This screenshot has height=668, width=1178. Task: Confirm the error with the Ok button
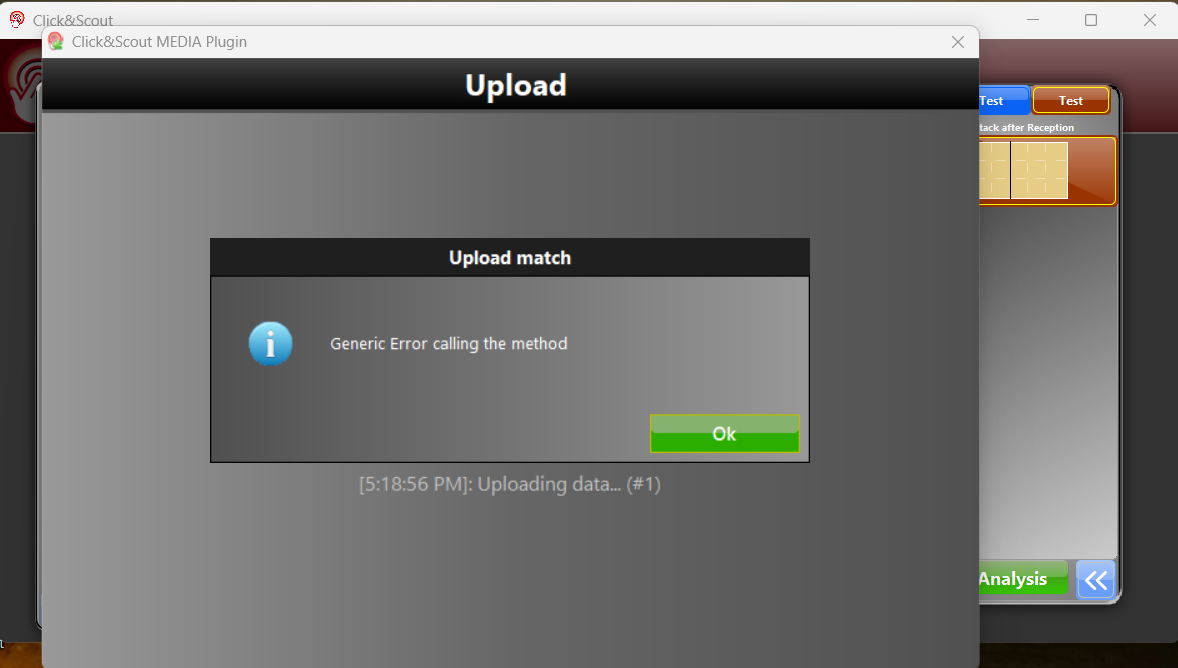click(724, 434)
